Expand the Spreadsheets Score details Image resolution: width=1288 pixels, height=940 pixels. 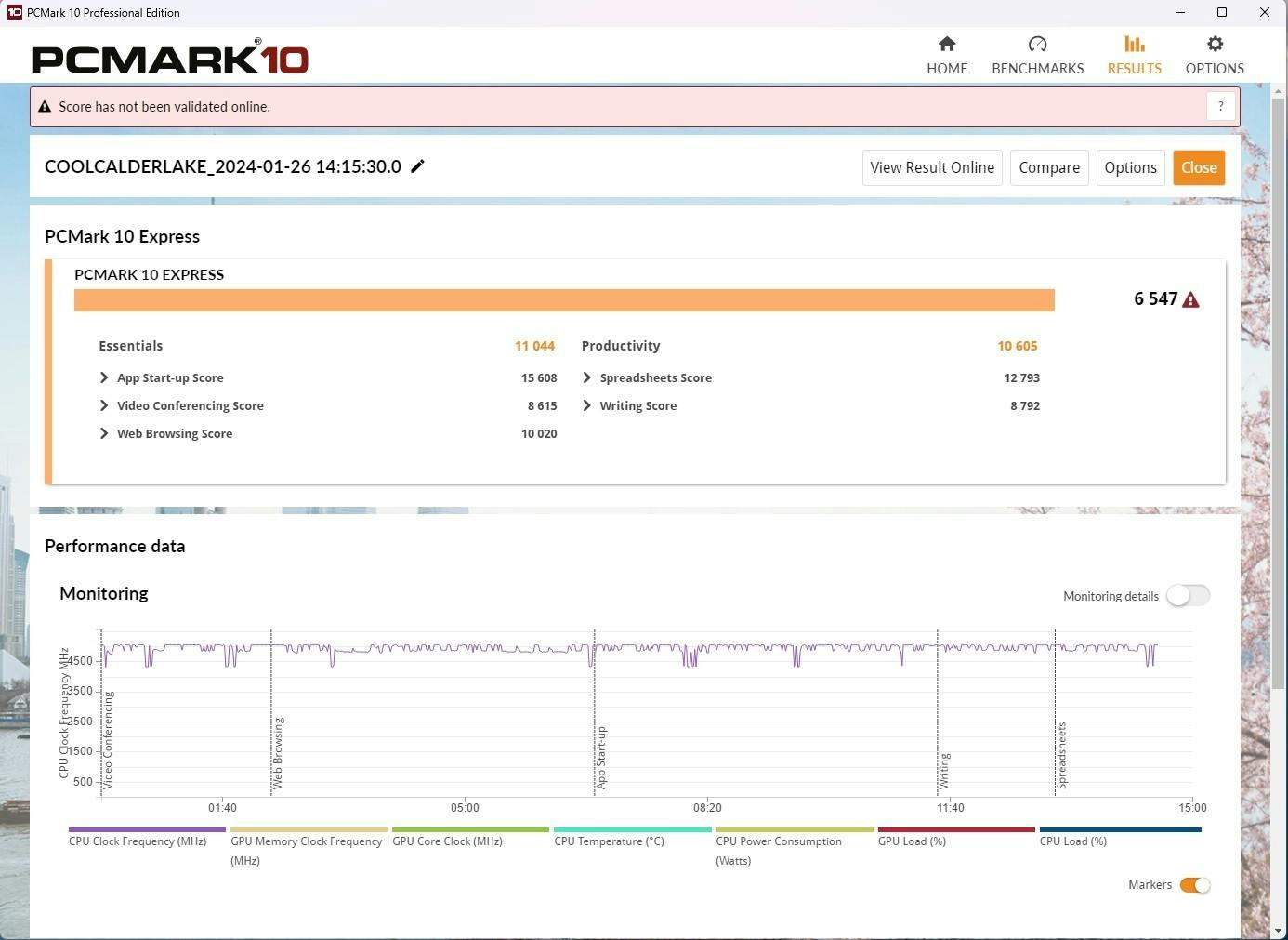pyautogui.click(x=587, y=378)
